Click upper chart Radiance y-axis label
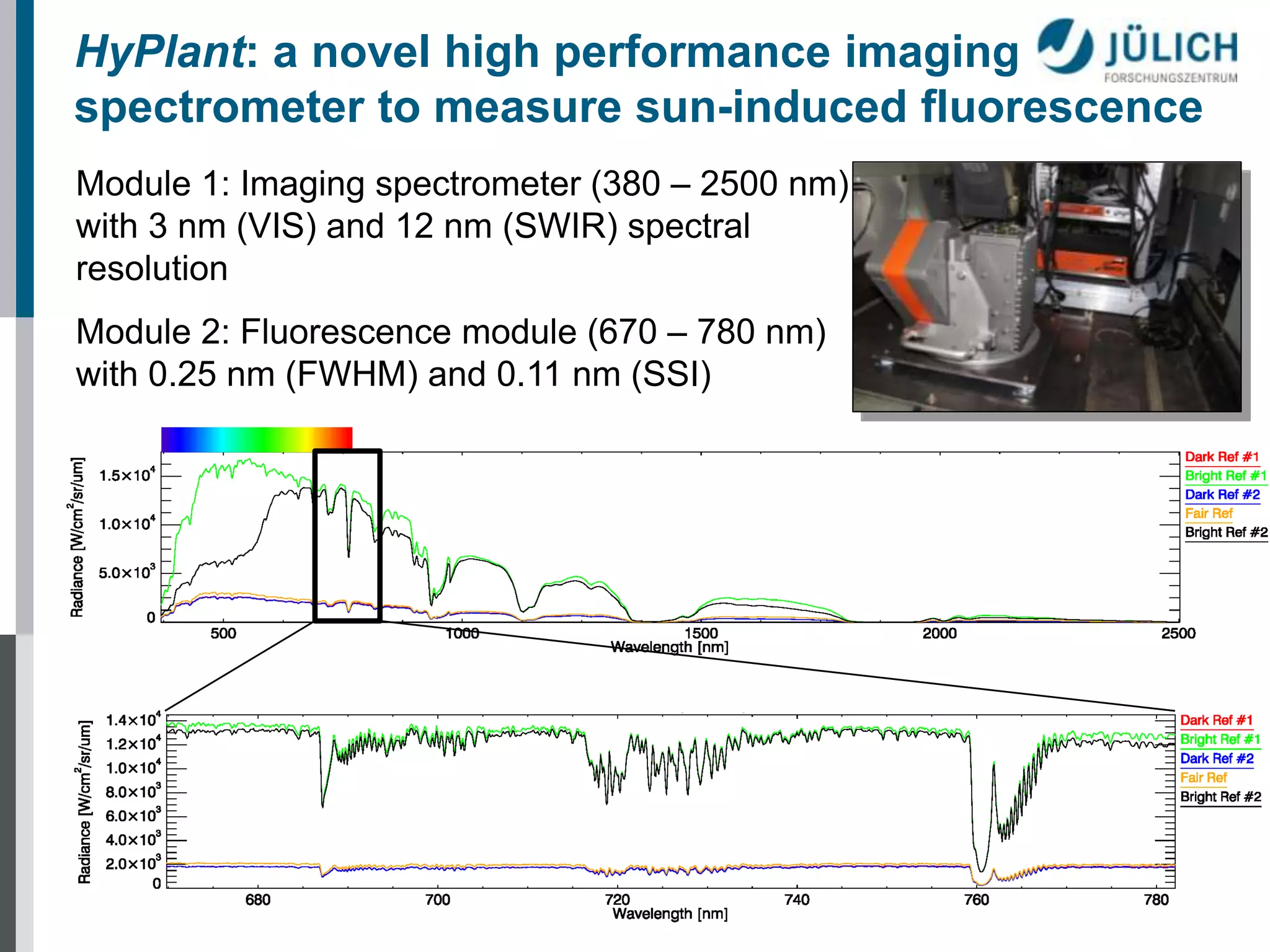This screenshot has height=952, width=1270. click(x=77, y=537)
